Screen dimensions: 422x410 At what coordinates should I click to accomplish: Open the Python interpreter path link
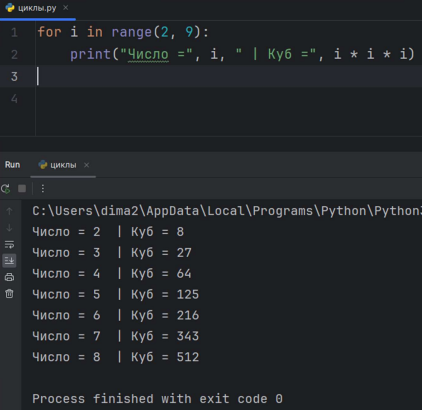[227, 211]
